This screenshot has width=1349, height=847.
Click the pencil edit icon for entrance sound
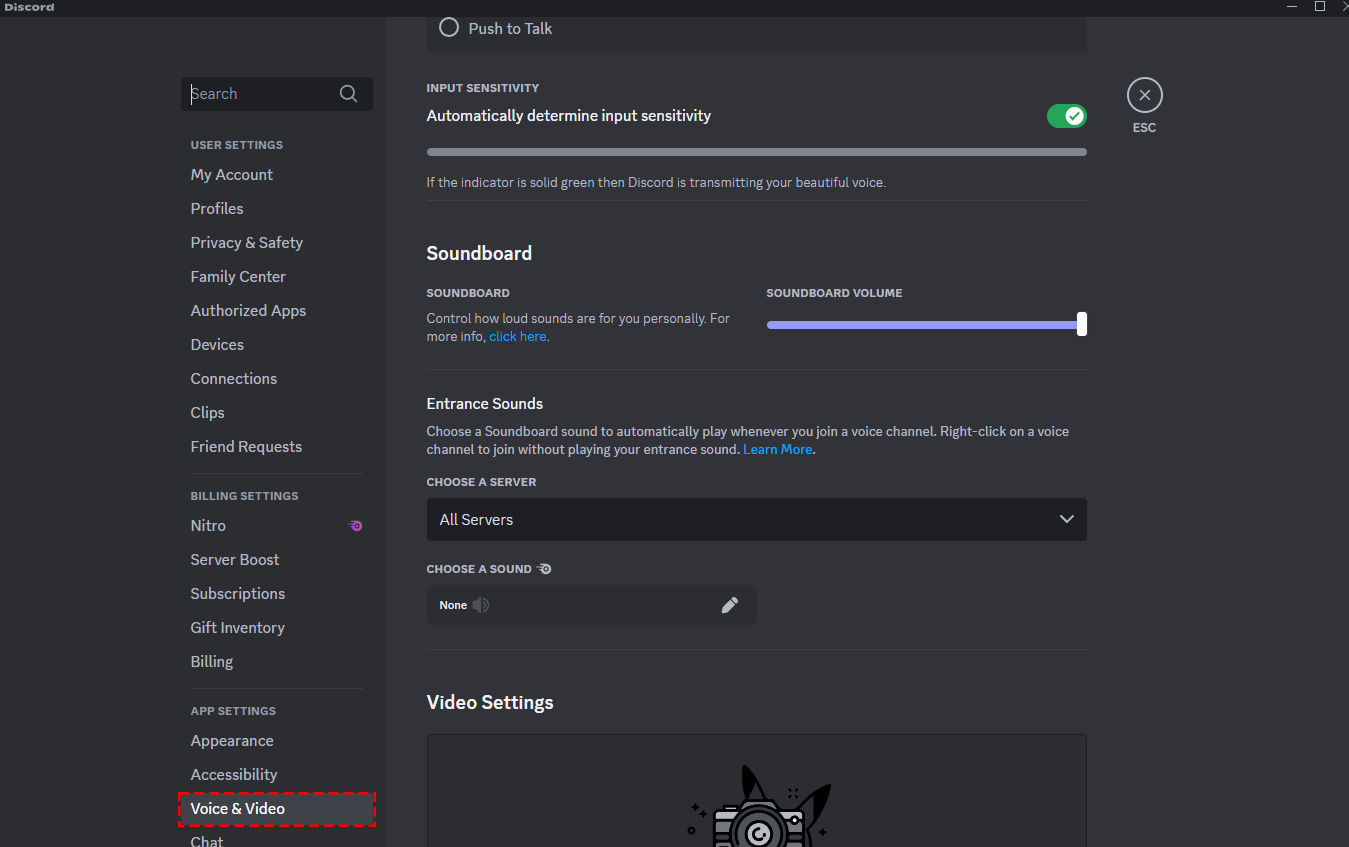[729, 604]
